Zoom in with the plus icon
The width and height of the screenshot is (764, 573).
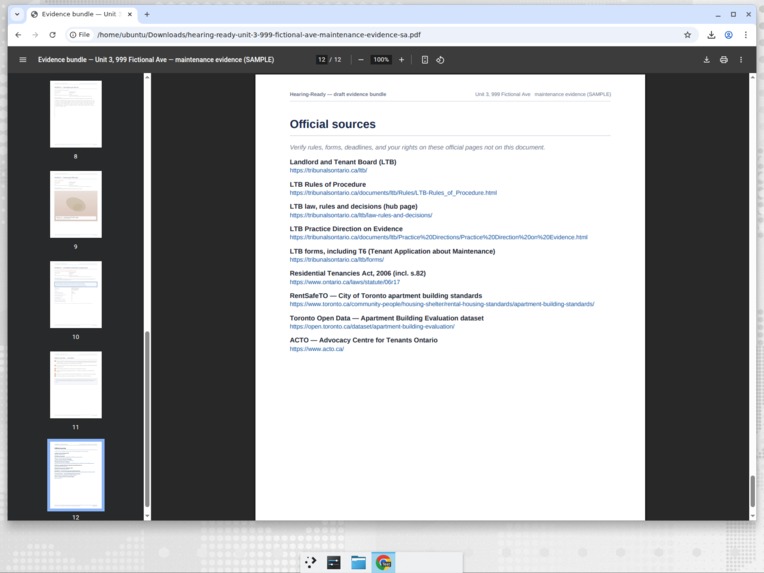tap(401, 59)
